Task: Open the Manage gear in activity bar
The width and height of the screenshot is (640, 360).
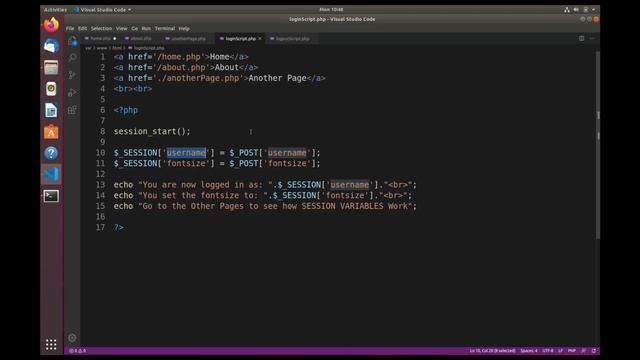Action: click(x=72, y=338)
